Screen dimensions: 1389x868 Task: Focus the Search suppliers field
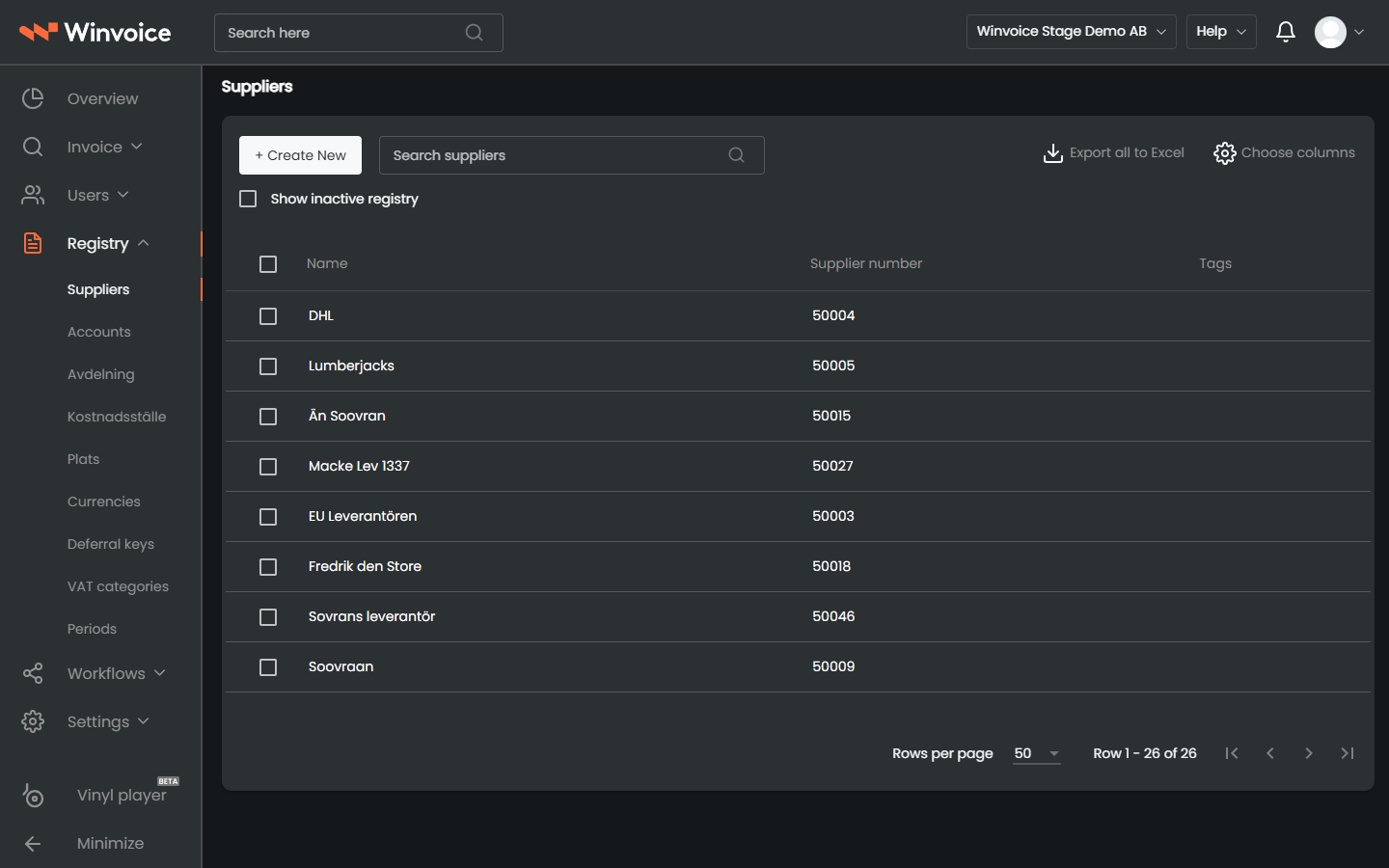(571, 155)
